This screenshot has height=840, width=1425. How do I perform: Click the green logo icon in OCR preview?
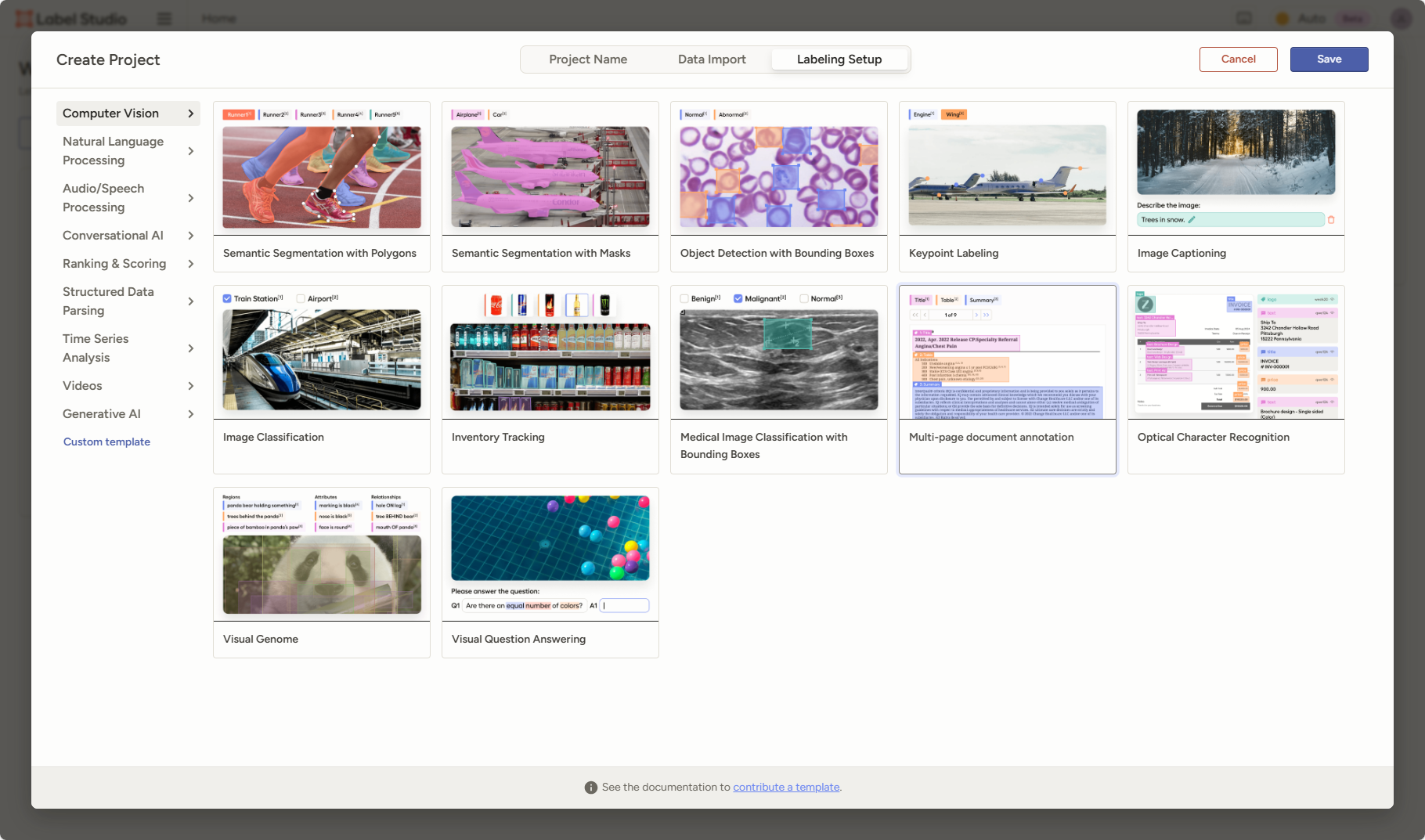pos(1145,305)
